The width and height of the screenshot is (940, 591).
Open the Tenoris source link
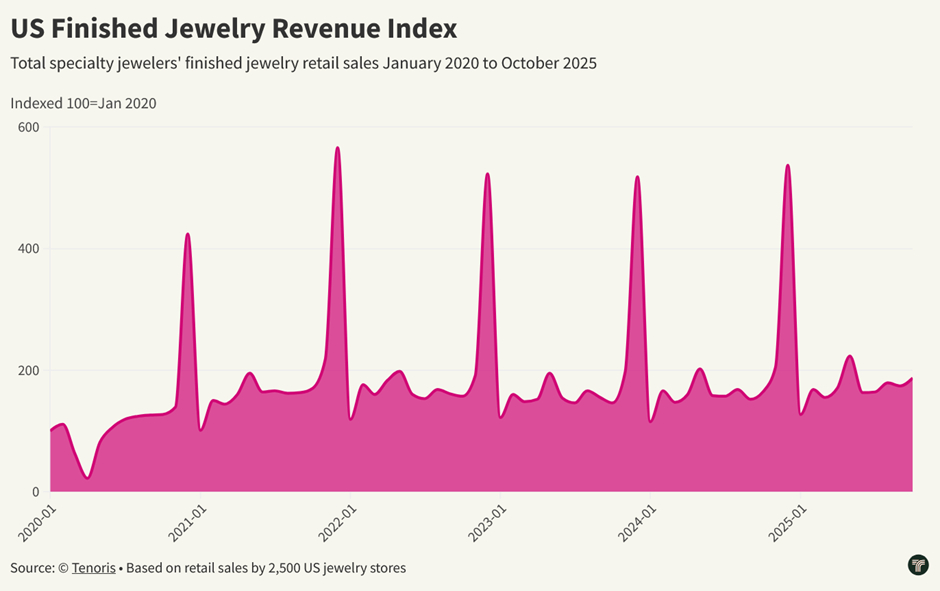click(x=93, y=568)
